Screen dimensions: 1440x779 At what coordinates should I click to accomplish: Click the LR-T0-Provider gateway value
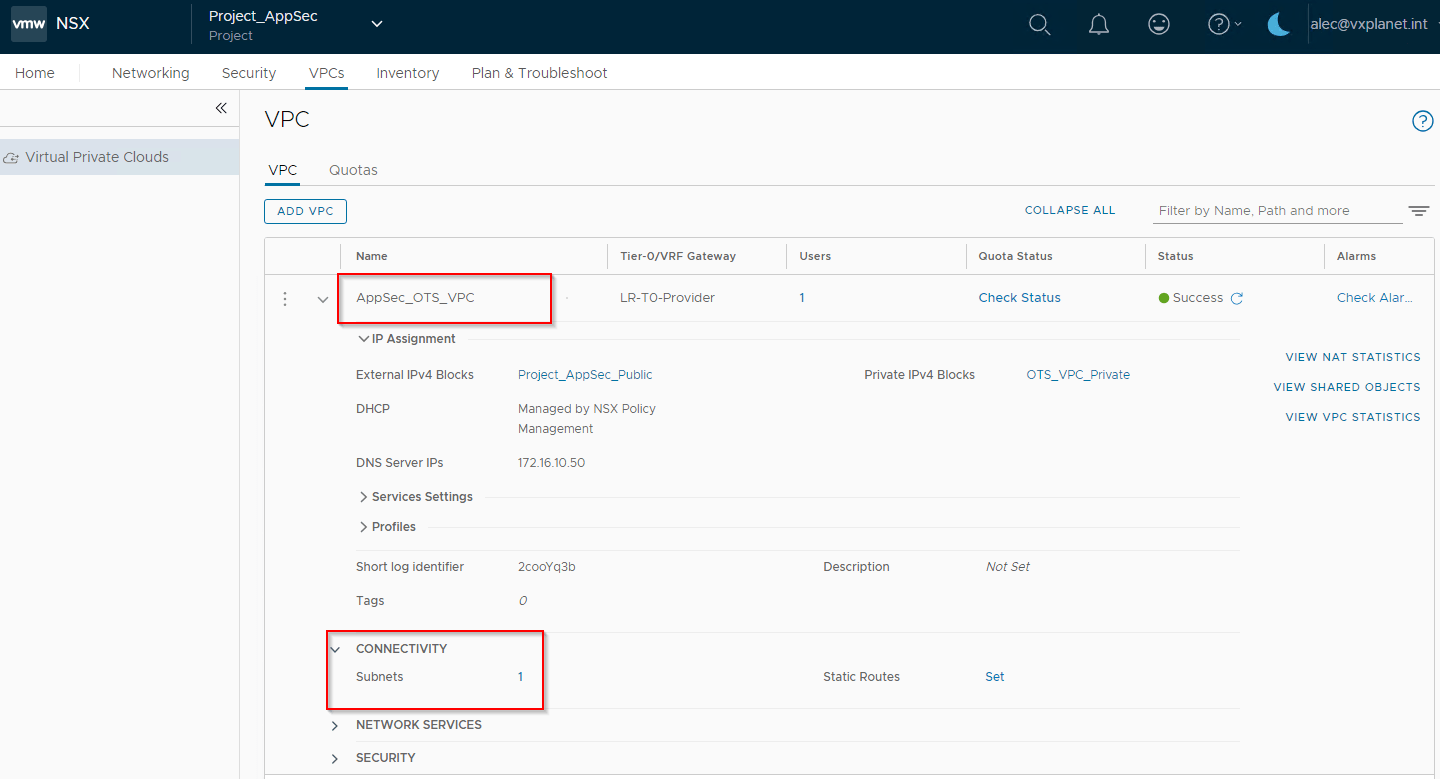[668, 298]
